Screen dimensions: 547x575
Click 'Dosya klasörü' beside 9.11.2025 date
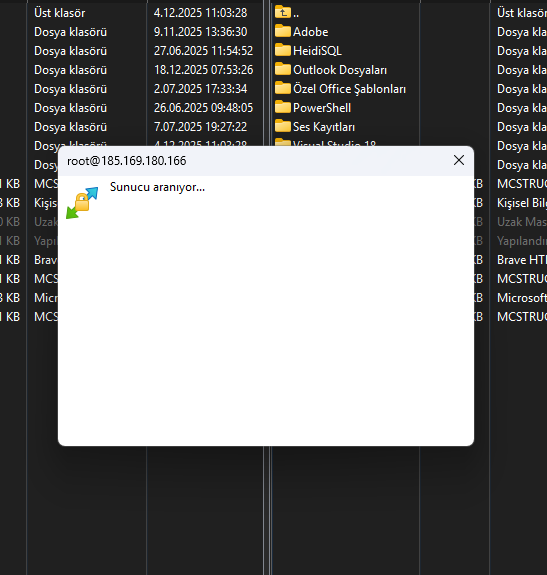[x=70, y=32]
